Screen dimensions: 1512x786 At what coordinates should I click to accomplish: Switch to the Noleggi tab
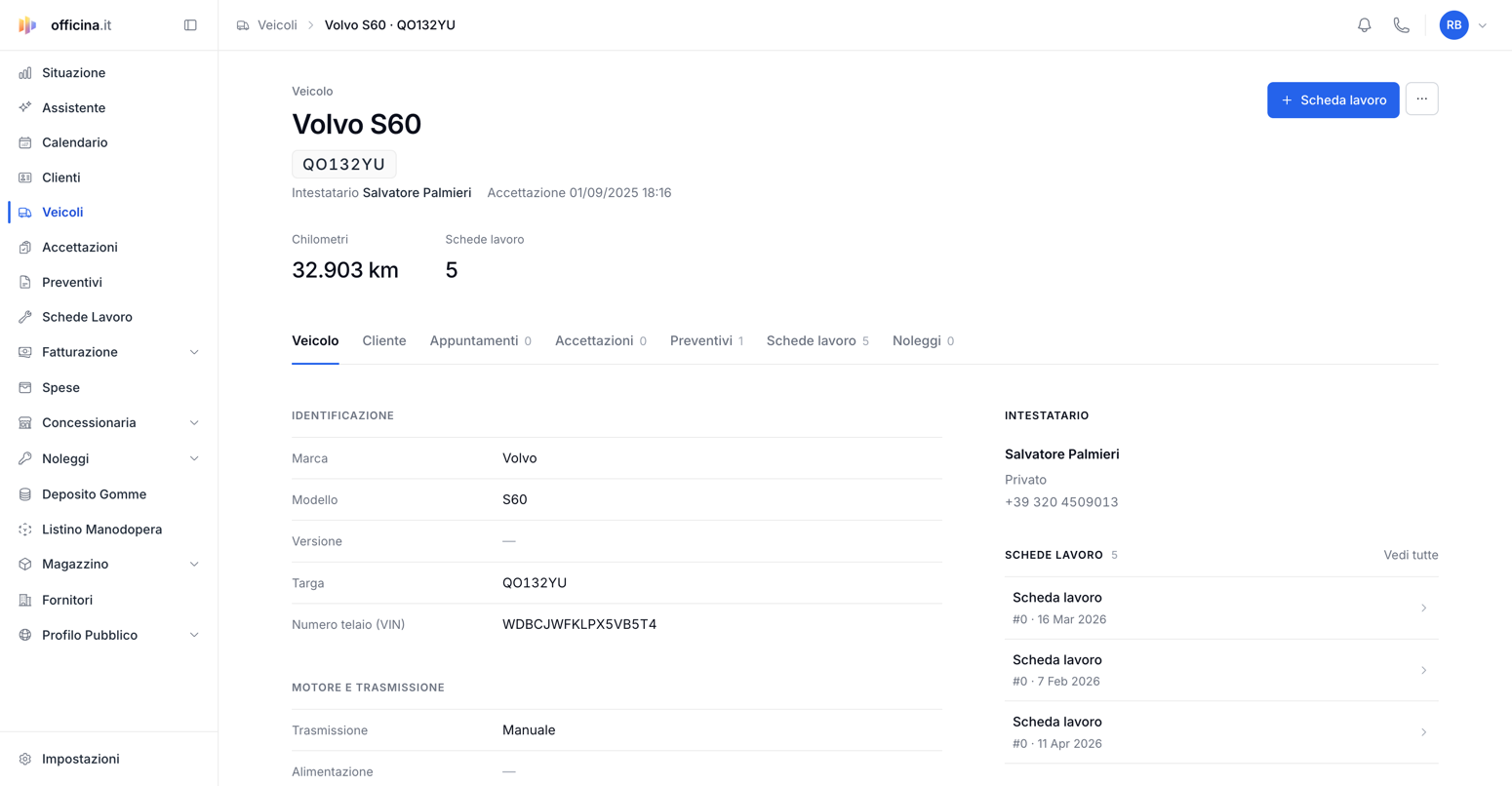tap(923, 341)
